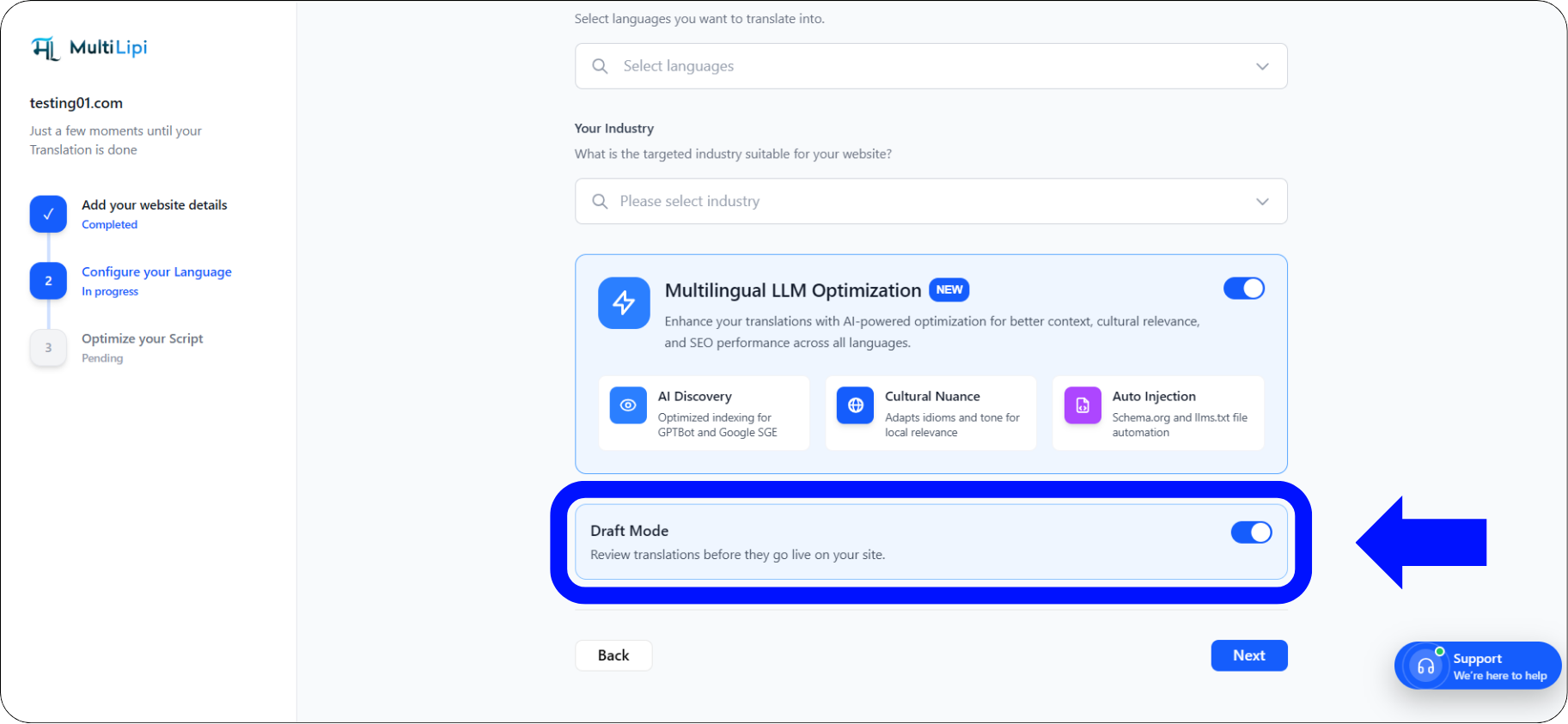Open the Optimize your Script step

(143, 339)
